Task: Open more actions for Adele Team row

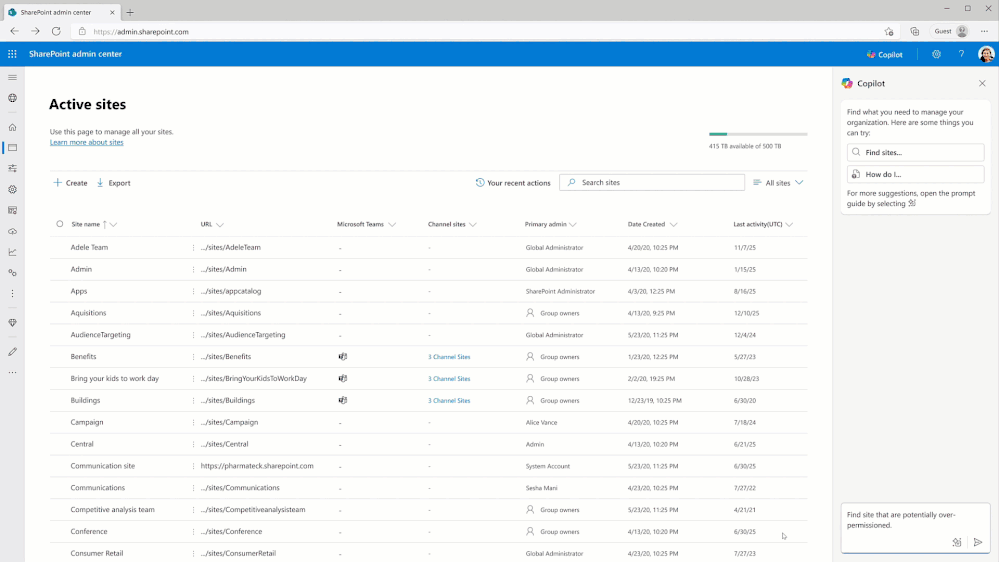Action: (x=193, y=247)
